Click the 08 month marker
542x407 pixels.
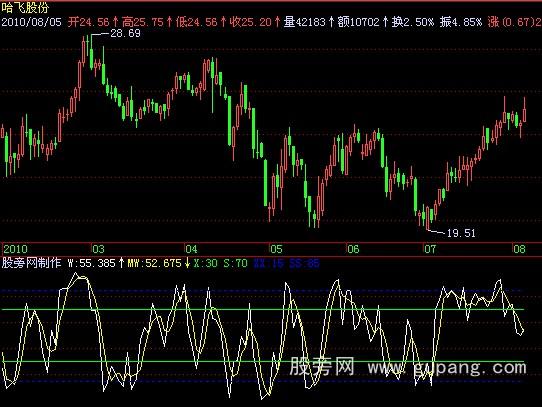click(519, 249)
